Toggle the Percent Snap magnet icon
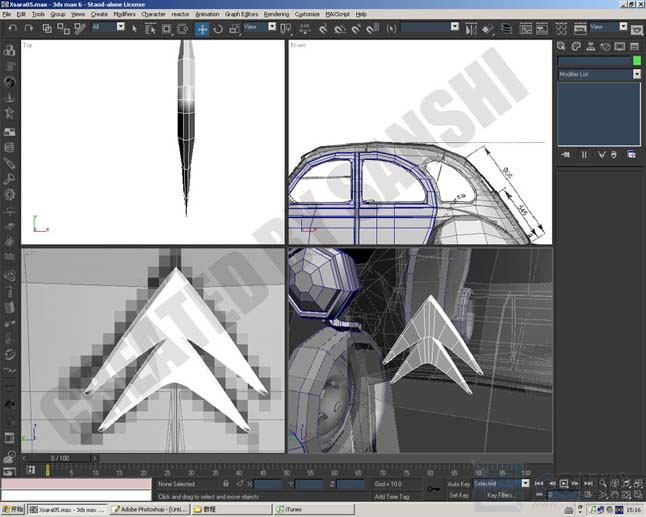Screen dimensions: 646x517 [x=356, y=28]
